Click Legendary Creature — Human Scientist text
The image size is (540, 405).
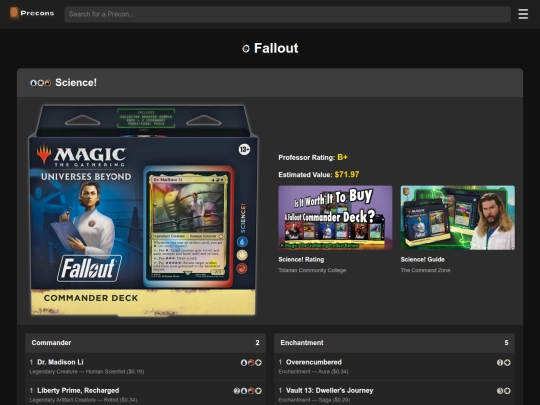coord(77,372)
